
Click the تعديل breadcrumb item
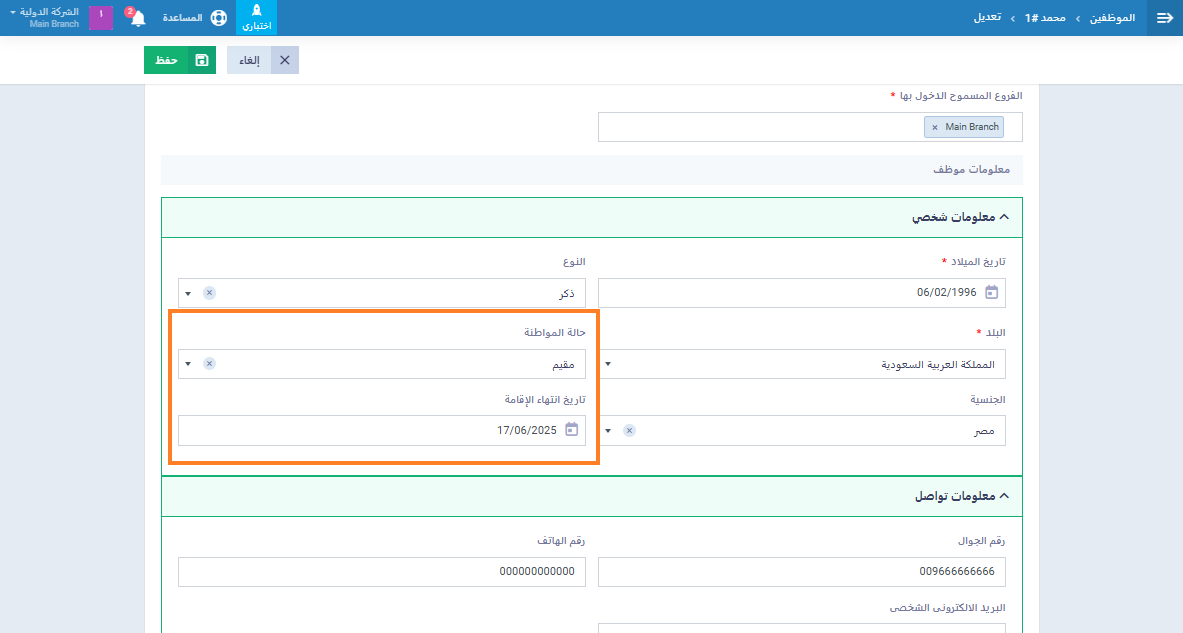coord(988,17)
